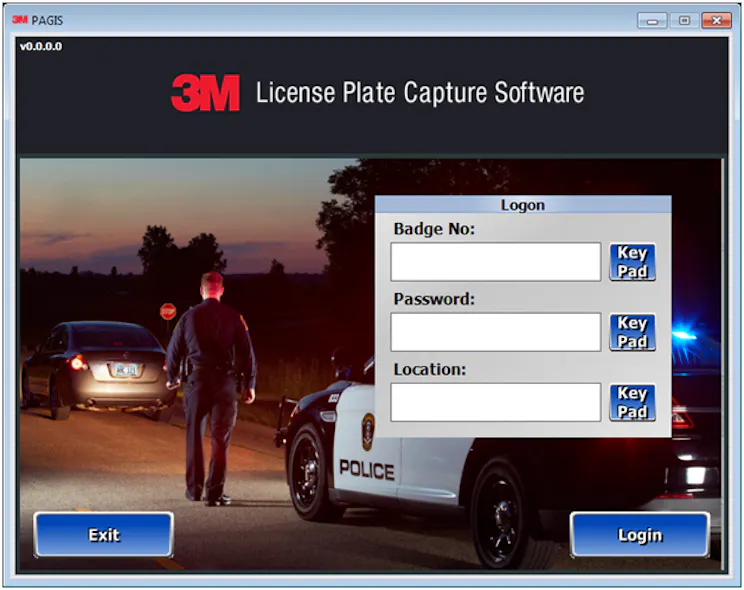Click the Location input field

click(x=496, y=403)
